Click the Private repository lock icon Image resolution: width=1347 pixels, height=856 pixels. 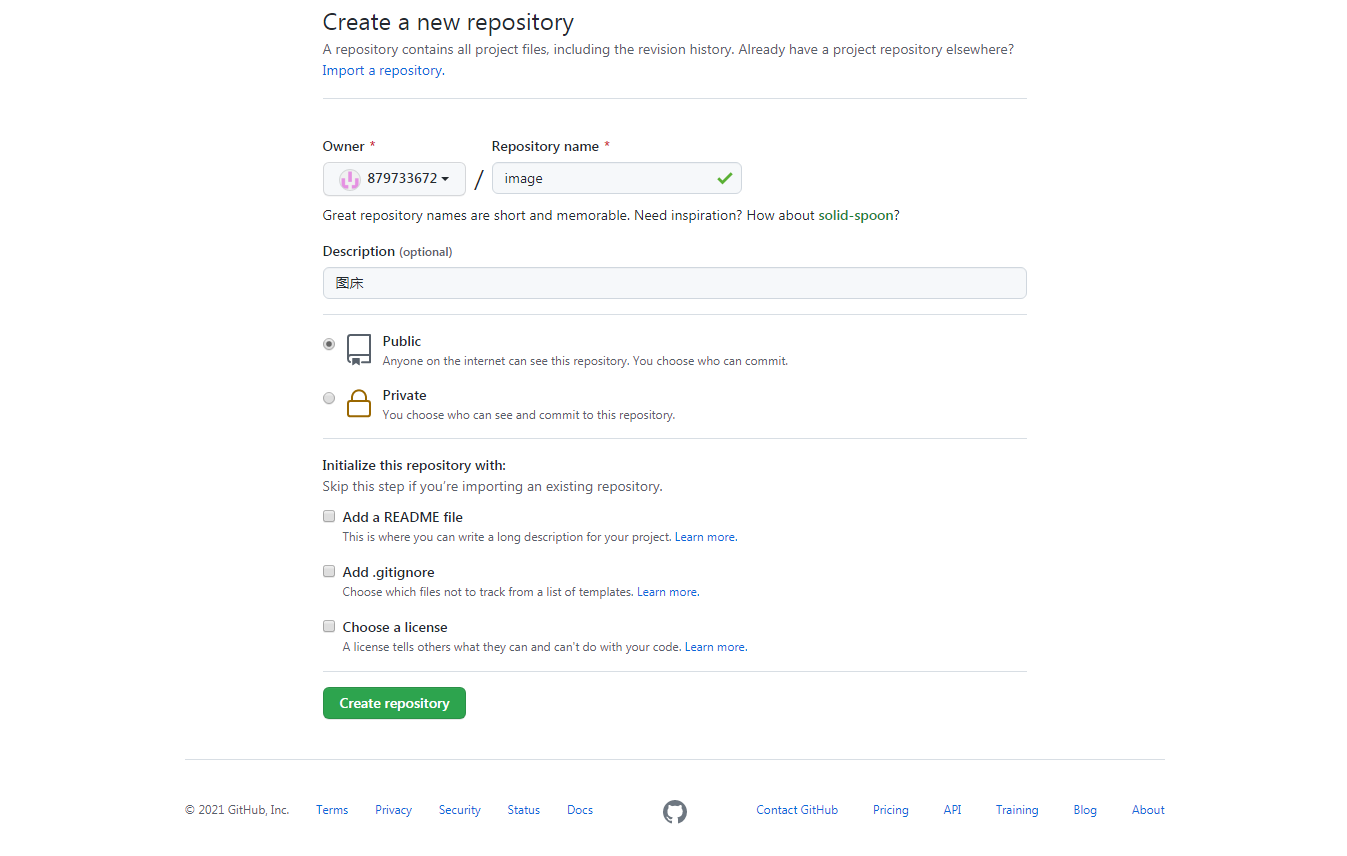(x=359, y=403)
